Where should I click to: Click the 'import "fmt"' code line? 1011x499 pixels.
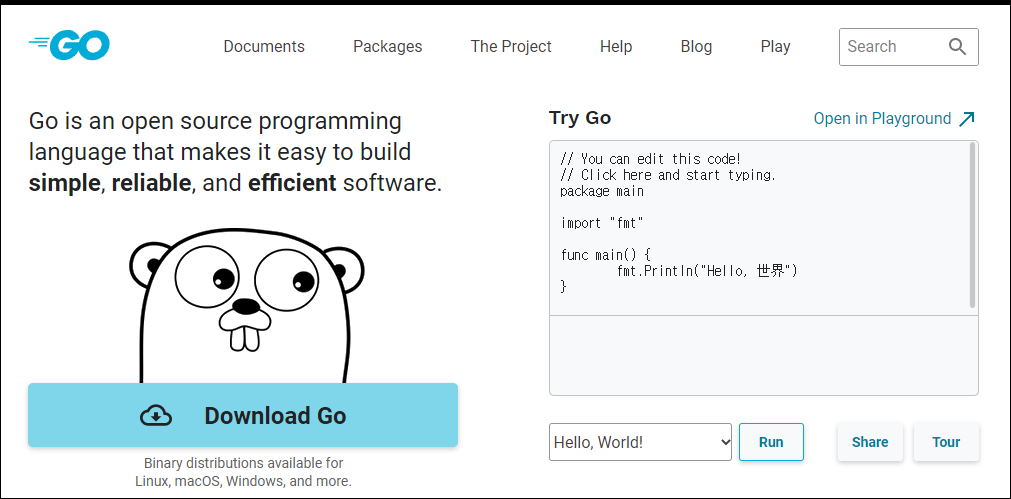[602, 223]
